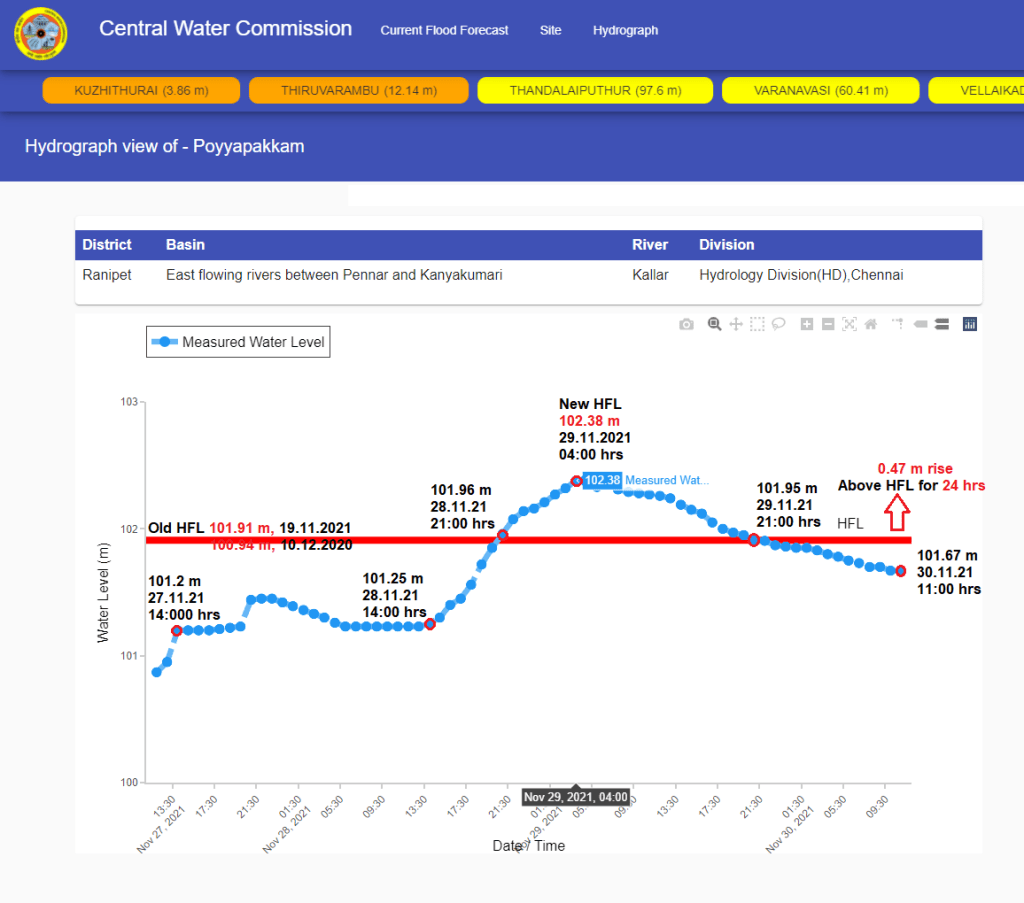
Task: Click the Autoscale chart icon
Action: point(849,324)
